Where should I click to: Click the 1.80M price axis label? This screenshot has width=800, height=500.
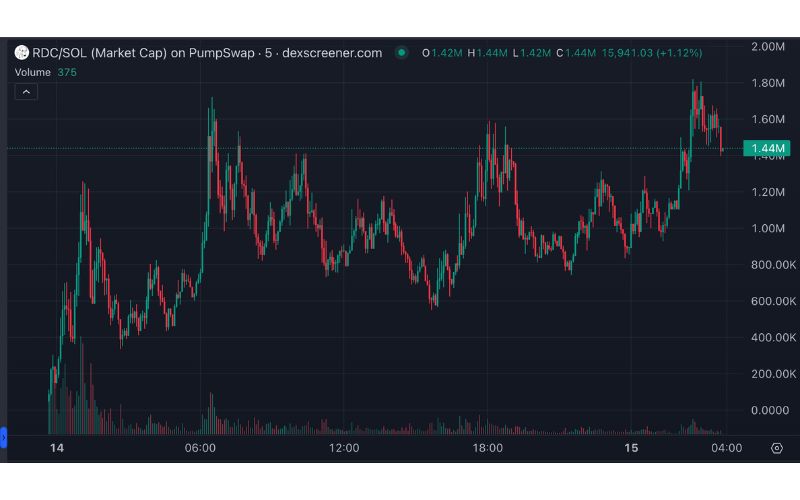pyautogui.click(x=768, y=83)
